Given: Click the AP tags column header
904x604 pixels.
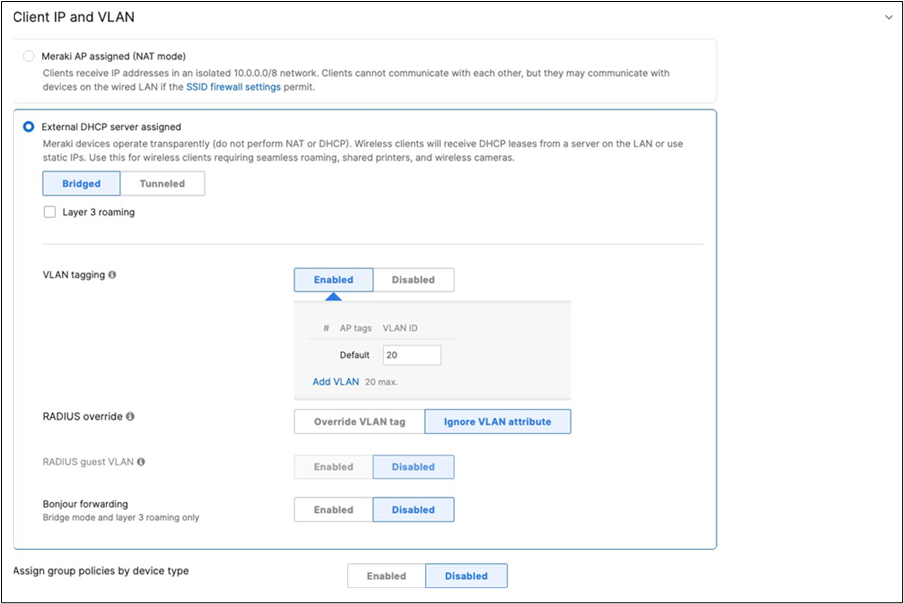Looking at the screenshot, I should pyautogui.click(x=358, y=327).
